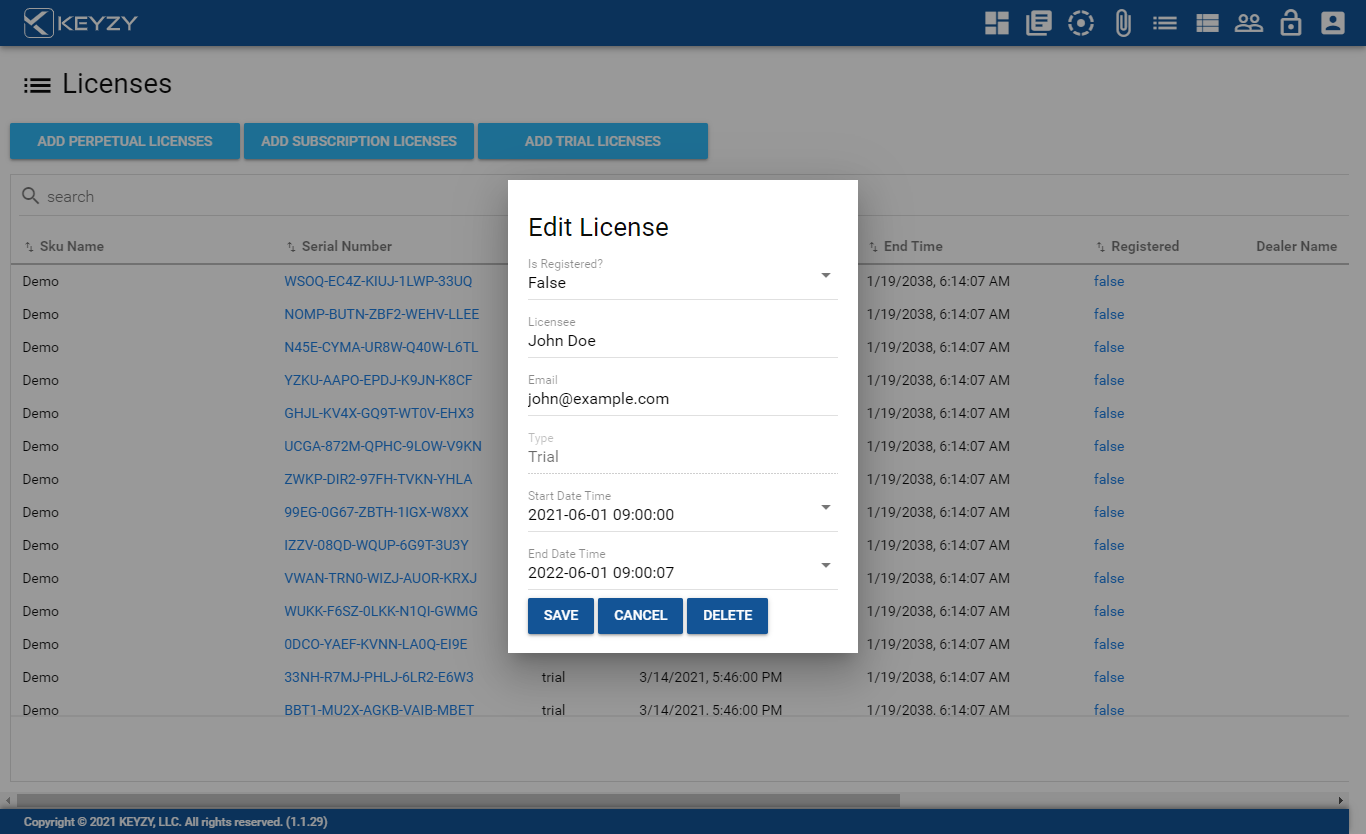Save the edited license

(x=560, y=615)
